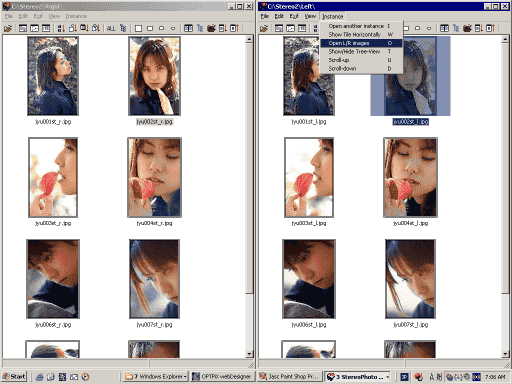Click side-by-side pages icon in right toolbar

point(444,28)
